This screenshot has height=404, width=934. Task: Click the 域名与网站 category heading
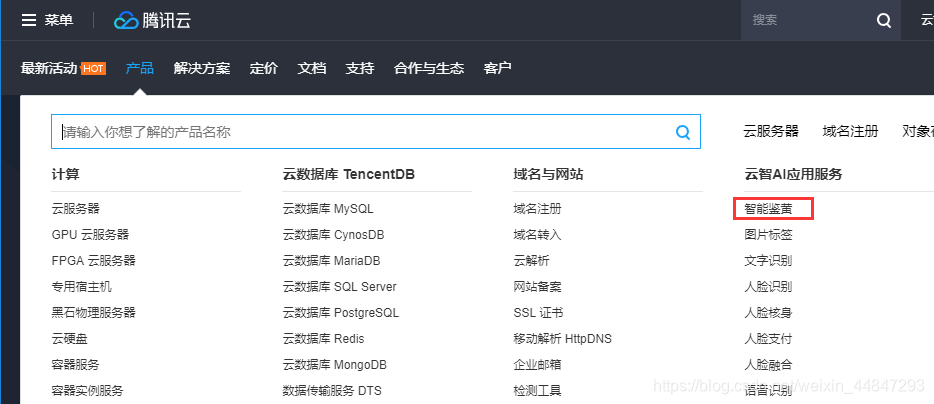(x=548, y=175)
